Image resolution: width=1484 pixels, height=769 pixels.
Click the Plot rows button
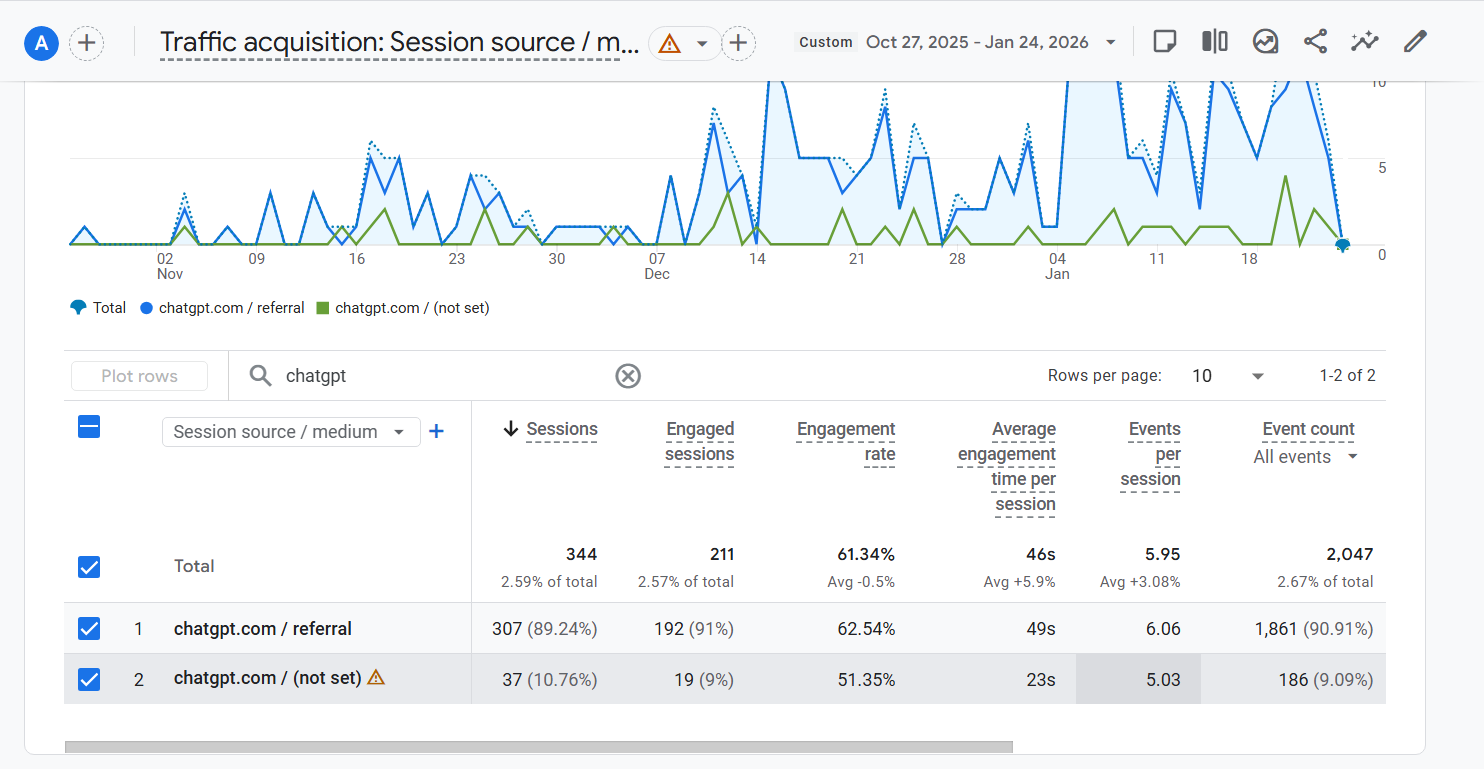pos(139,376)
